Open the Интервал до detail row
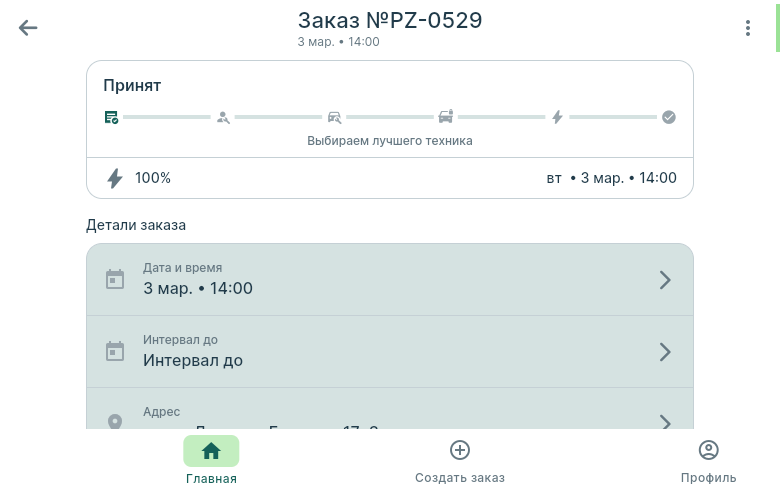This screenshot has height=493, width=780. tap(390, 352)
